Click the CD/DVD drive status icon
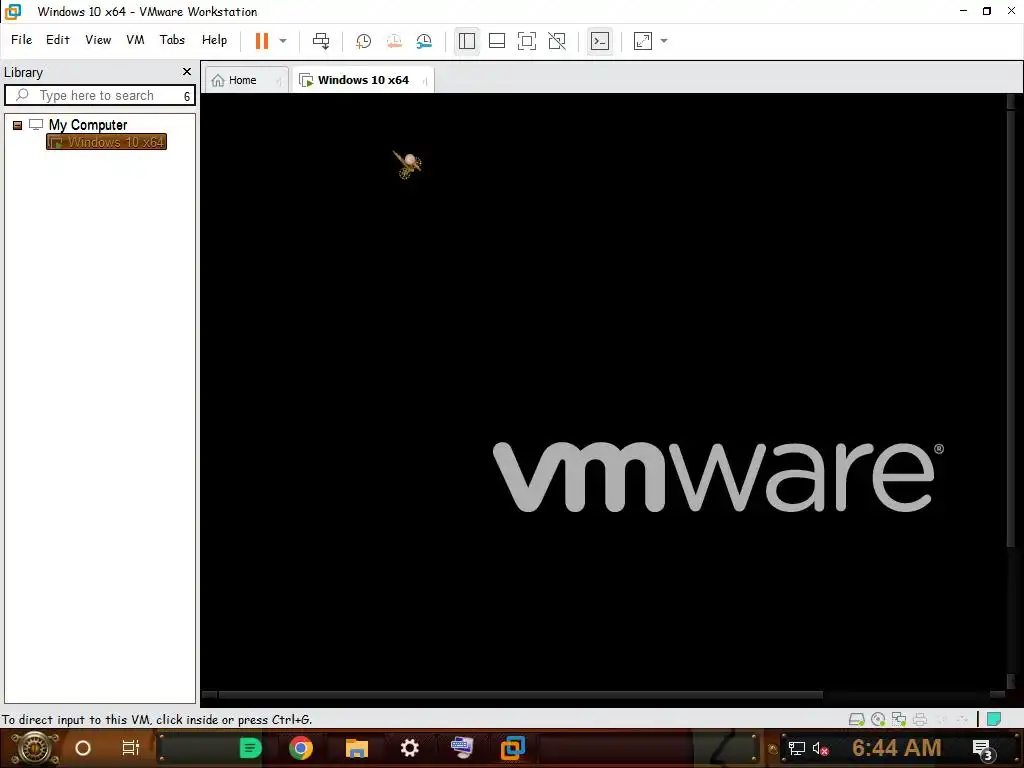1024x768 pixels. tap(878, 720)
